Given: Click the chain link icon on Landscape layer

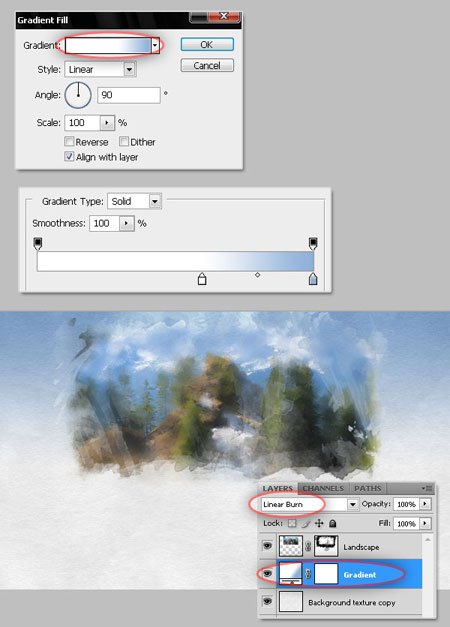Looking at the screenshot, I should 308,546.
